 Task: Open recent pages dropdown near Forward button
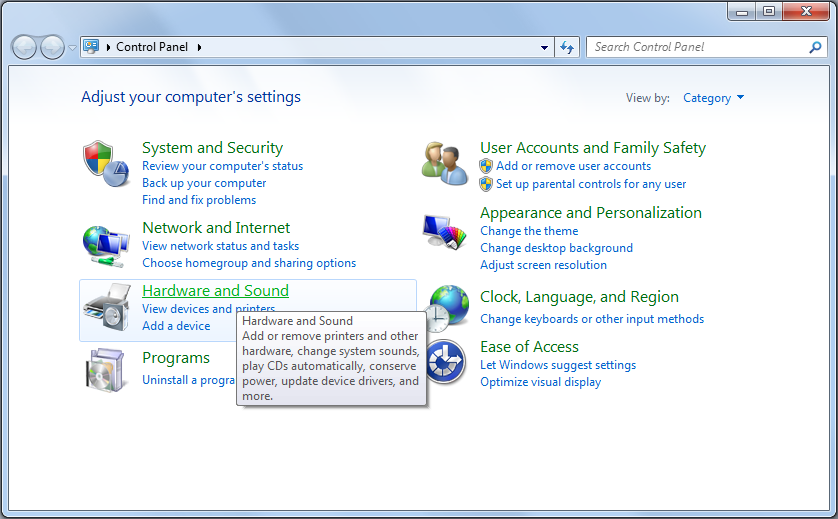click(x=72, y=48)
